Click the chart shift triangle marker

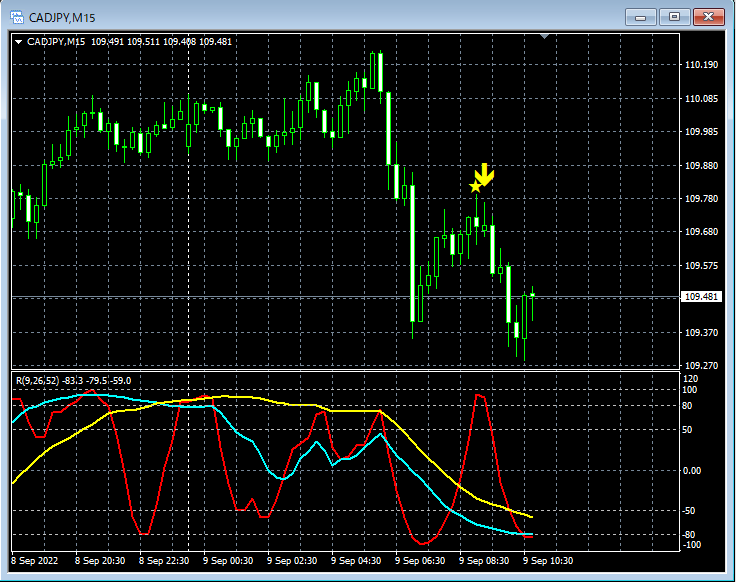544,36
